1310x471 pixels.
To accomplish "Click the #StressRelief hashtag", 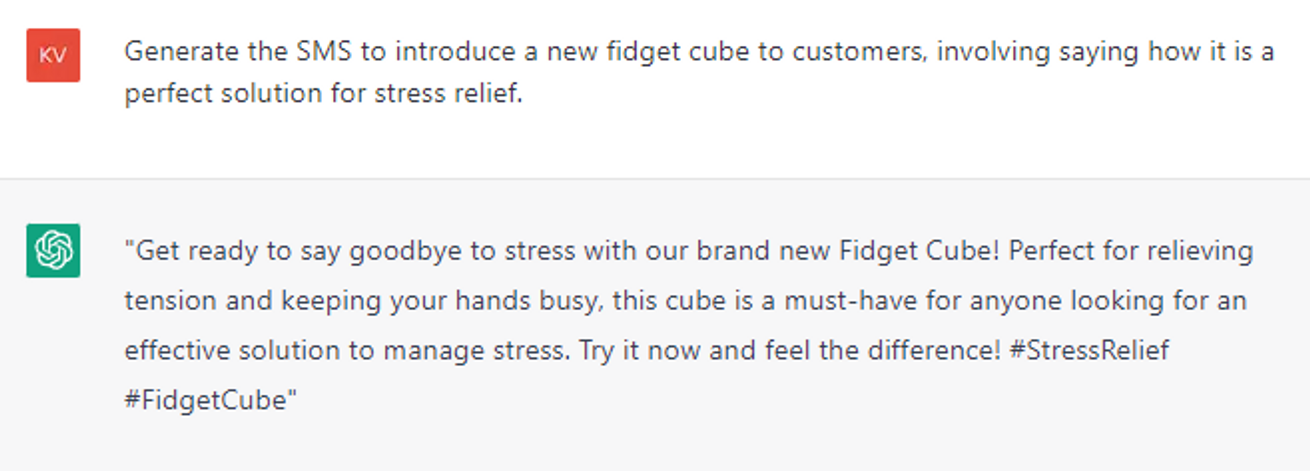I will tap(1084, 351).
